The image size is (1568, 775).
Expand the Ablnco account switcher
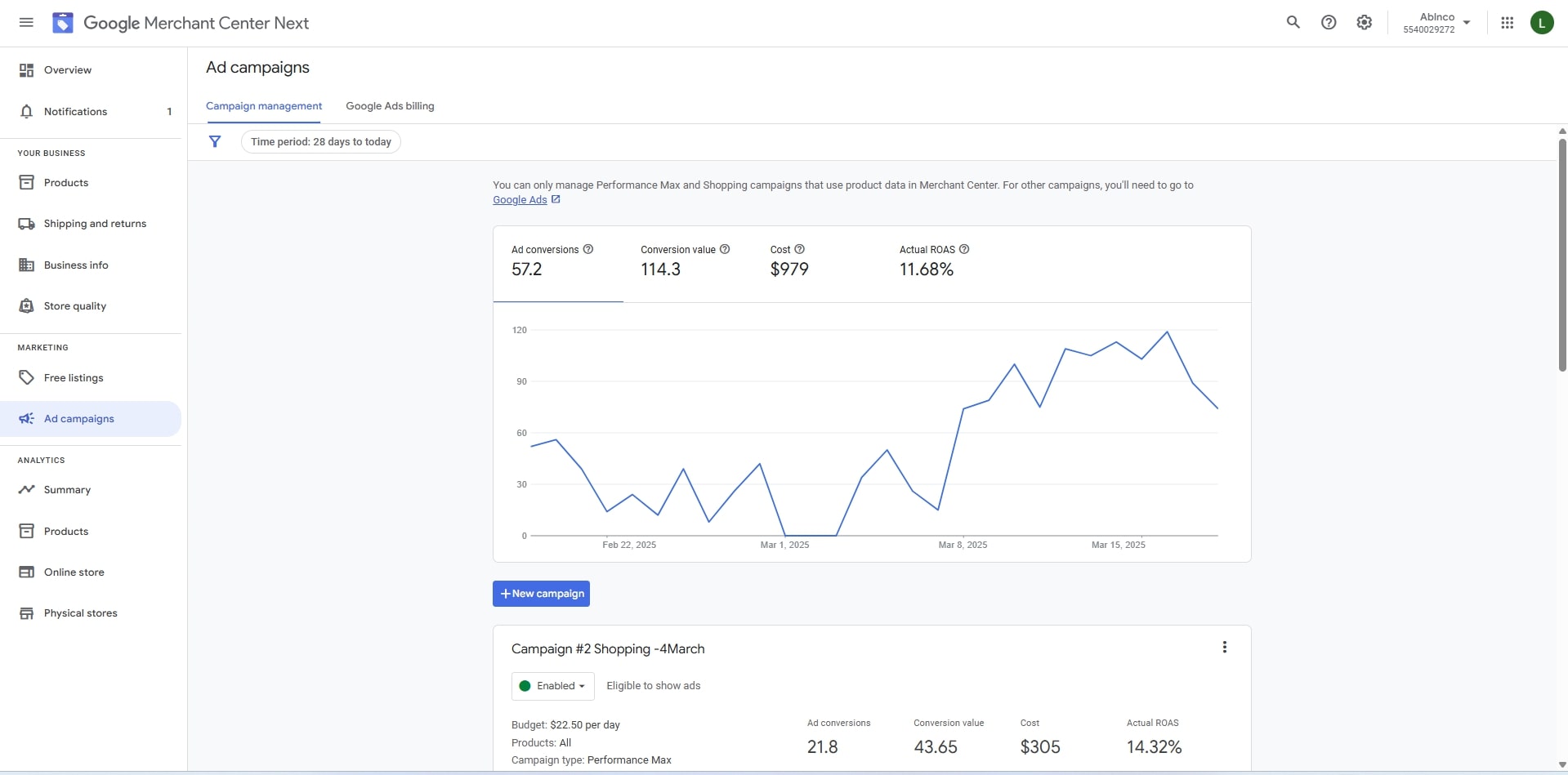tap(1437, 23)
